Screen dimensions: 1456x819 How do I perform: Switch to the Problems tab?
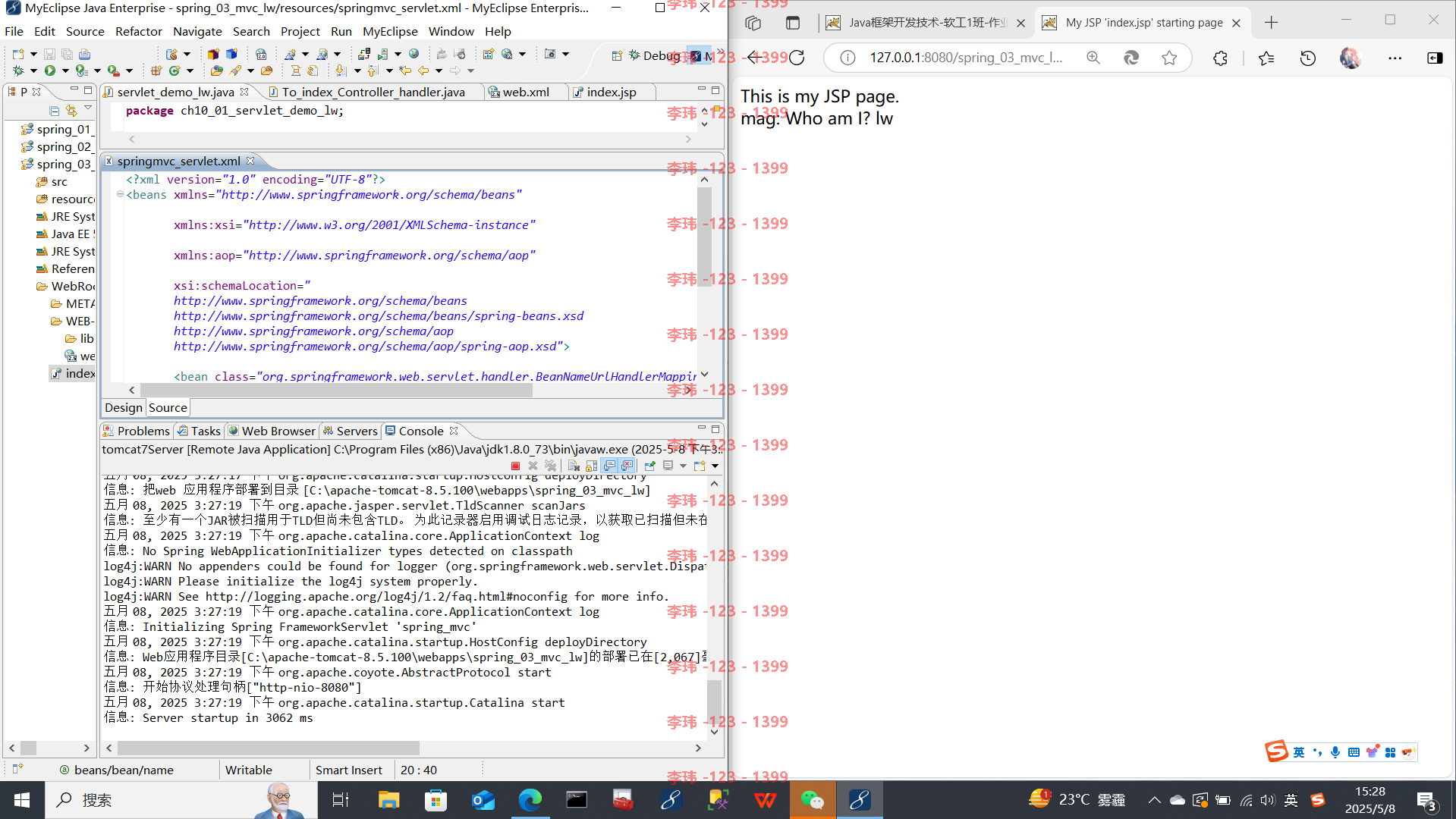click(136, 431)
